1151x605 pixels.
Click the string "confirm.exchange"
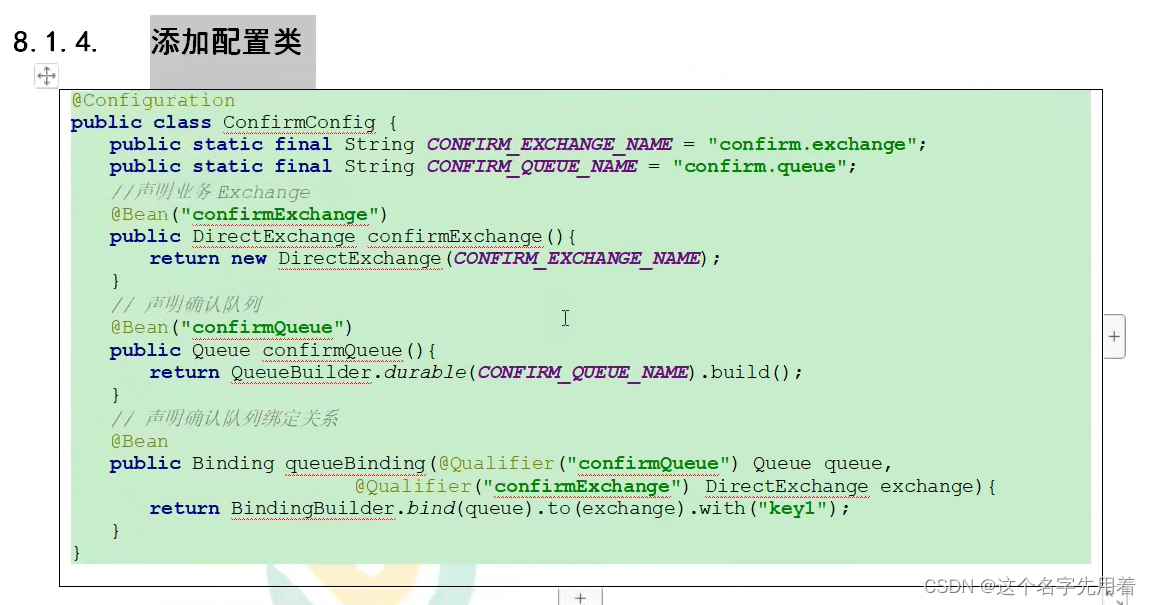tap(812, 145)
